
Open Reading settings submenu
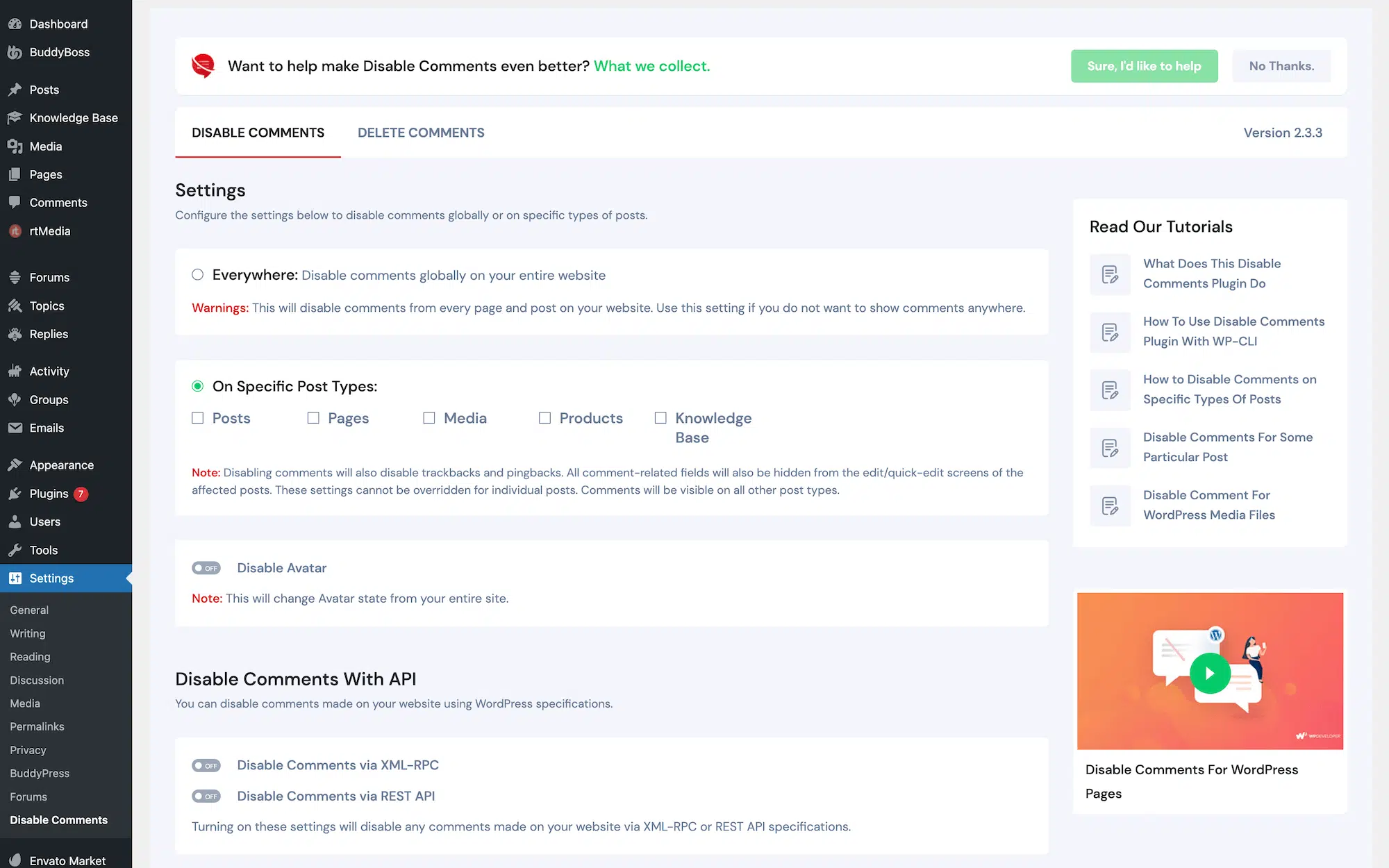(30, 657)
